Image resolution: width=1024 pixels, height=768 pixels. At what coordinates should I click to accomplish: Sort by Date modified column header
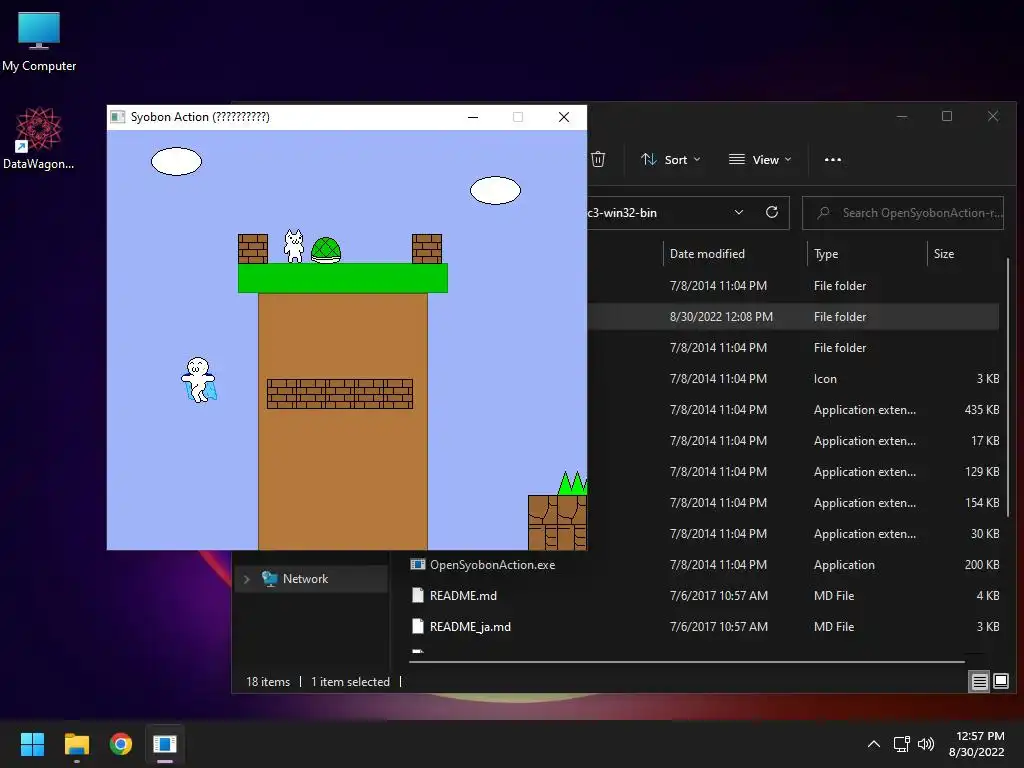[707, 253]
